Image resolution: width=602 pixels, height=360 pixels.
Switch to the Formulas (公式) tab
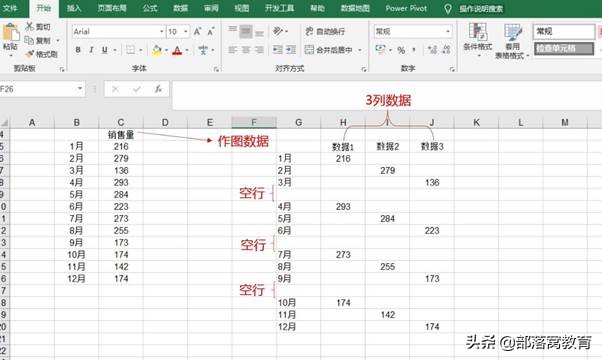point(150,8)
